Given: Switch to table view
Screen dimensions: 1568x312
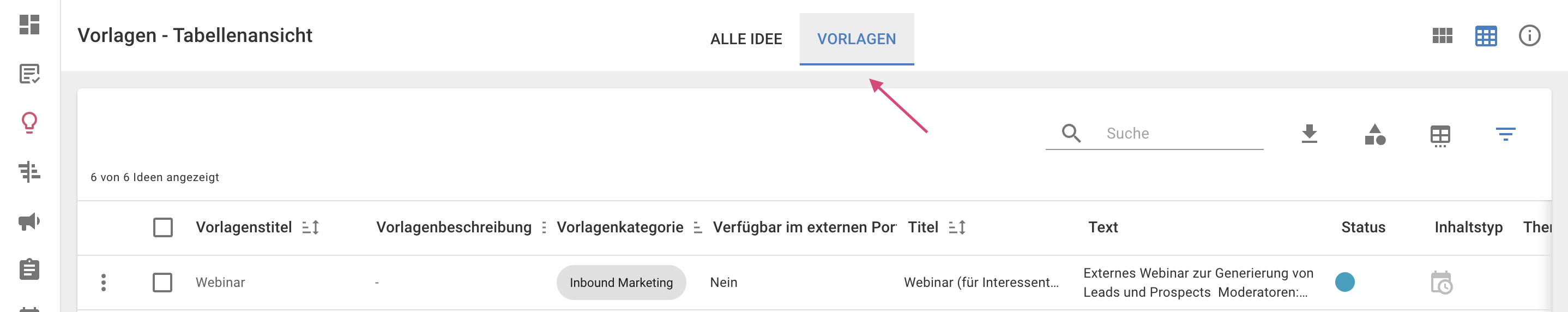Looking at the screenshot, I should click(x=1486, y=36).
